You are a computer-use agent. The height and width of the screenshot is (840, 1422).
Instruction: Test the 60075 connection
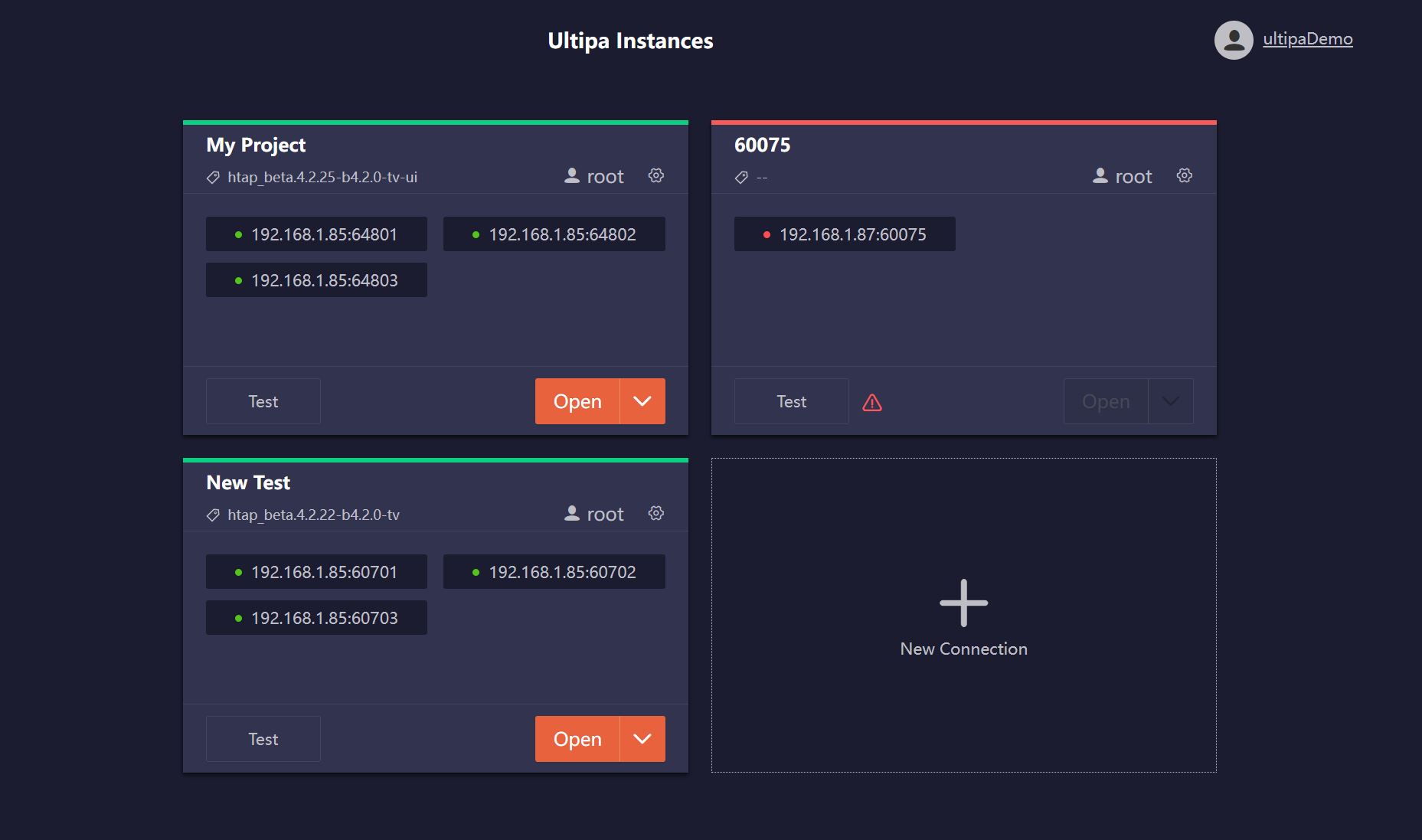tap(792, 401)
